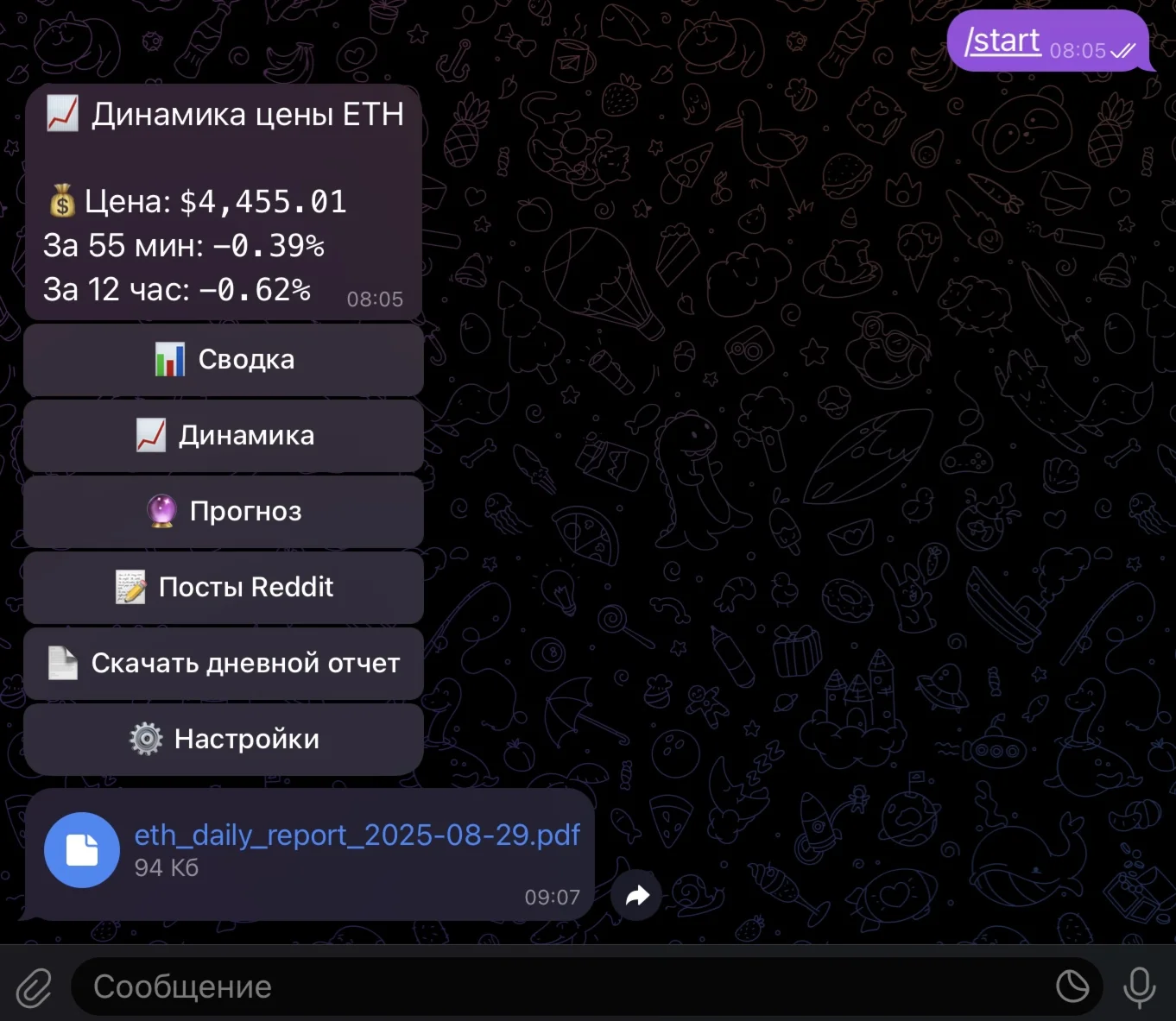The width and height of the screenshot is (1176, 1021).
Task: Tap the microphone voice message icon
Action: [x=1139, y=986]
